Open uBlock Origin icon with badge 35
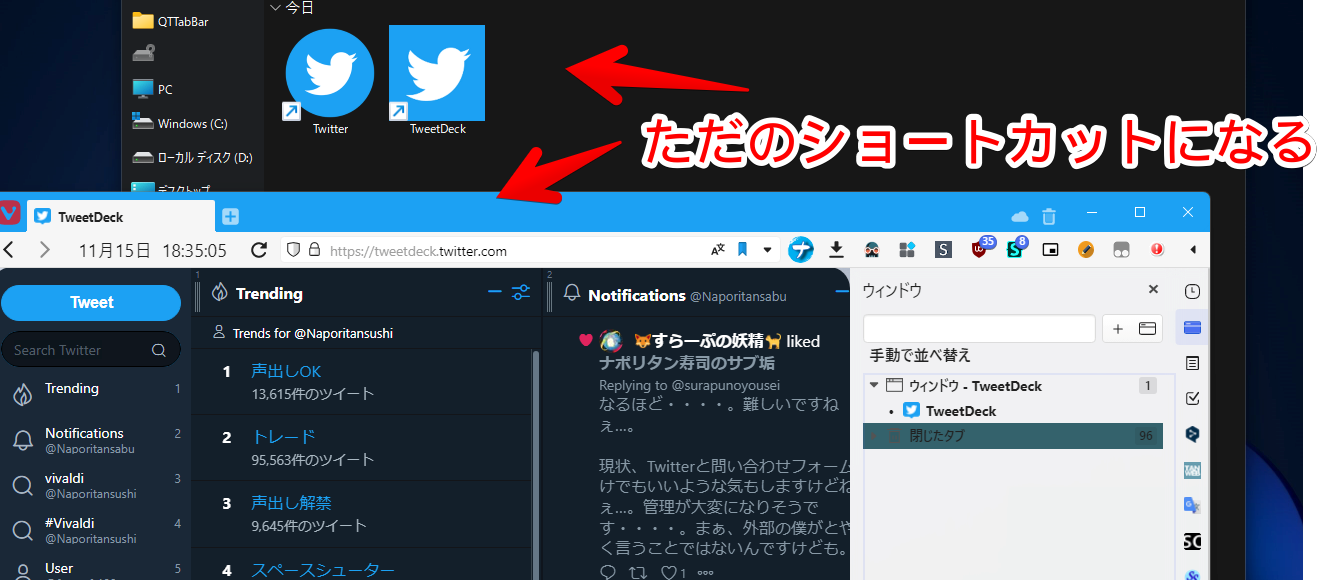 pos(980,249)
